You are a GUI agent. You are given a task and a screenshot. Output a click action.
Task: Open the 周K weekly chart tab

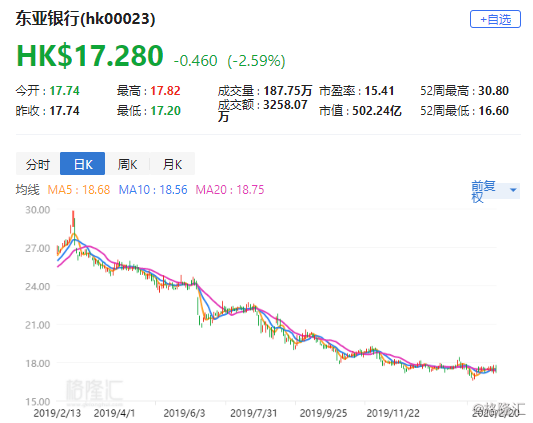coord(127,164)
